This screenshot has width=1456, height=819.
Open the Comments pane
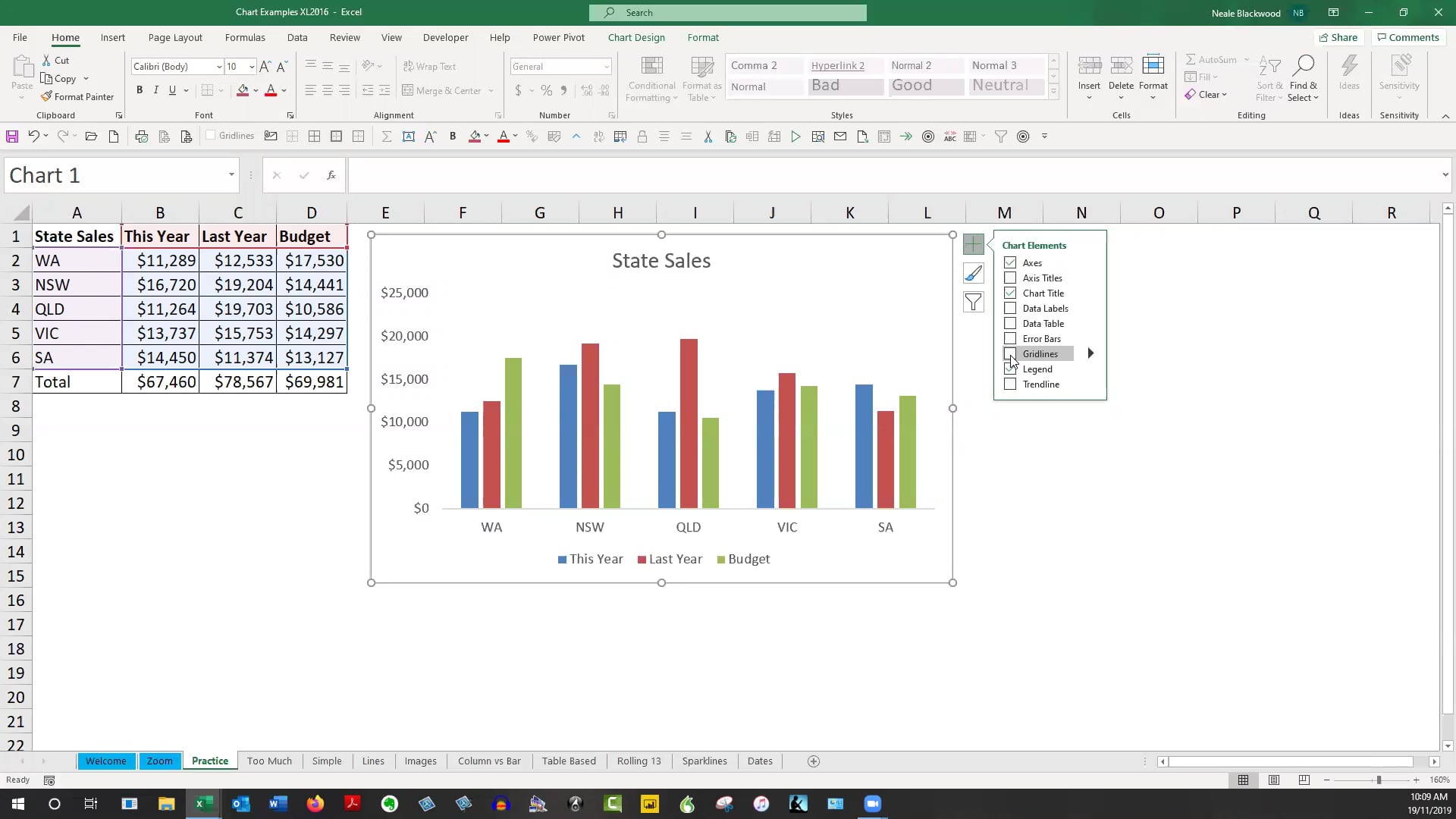pyautogui.click(x=1407, y=37)
